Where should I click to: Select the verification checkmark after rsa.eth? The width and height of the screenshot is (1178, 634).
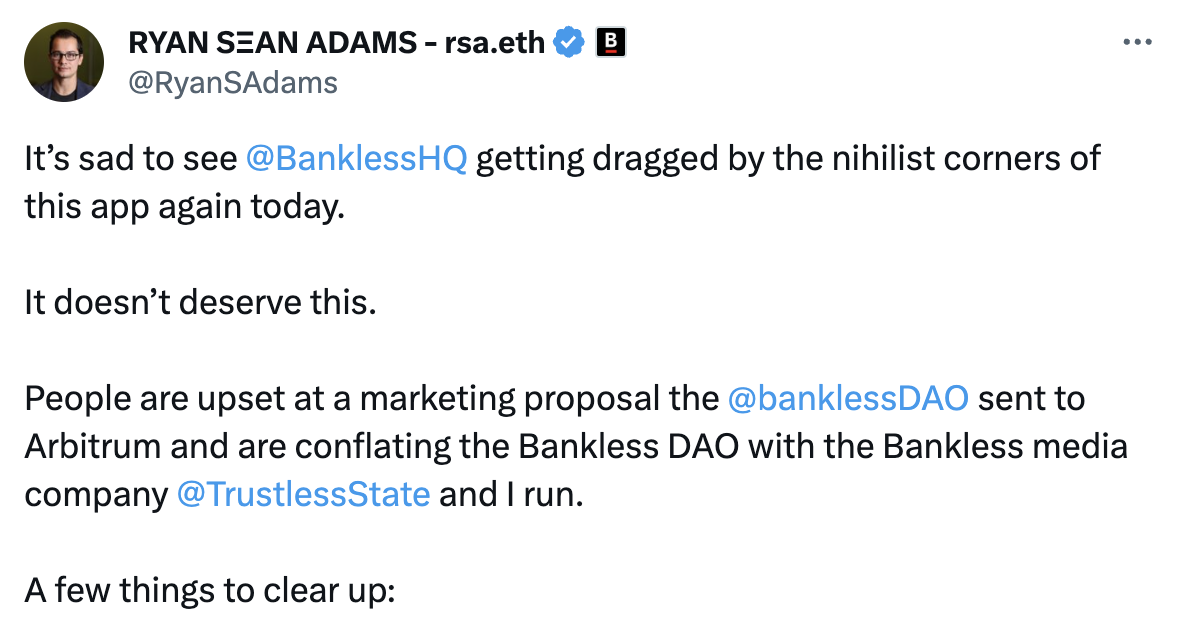point(569,42)
